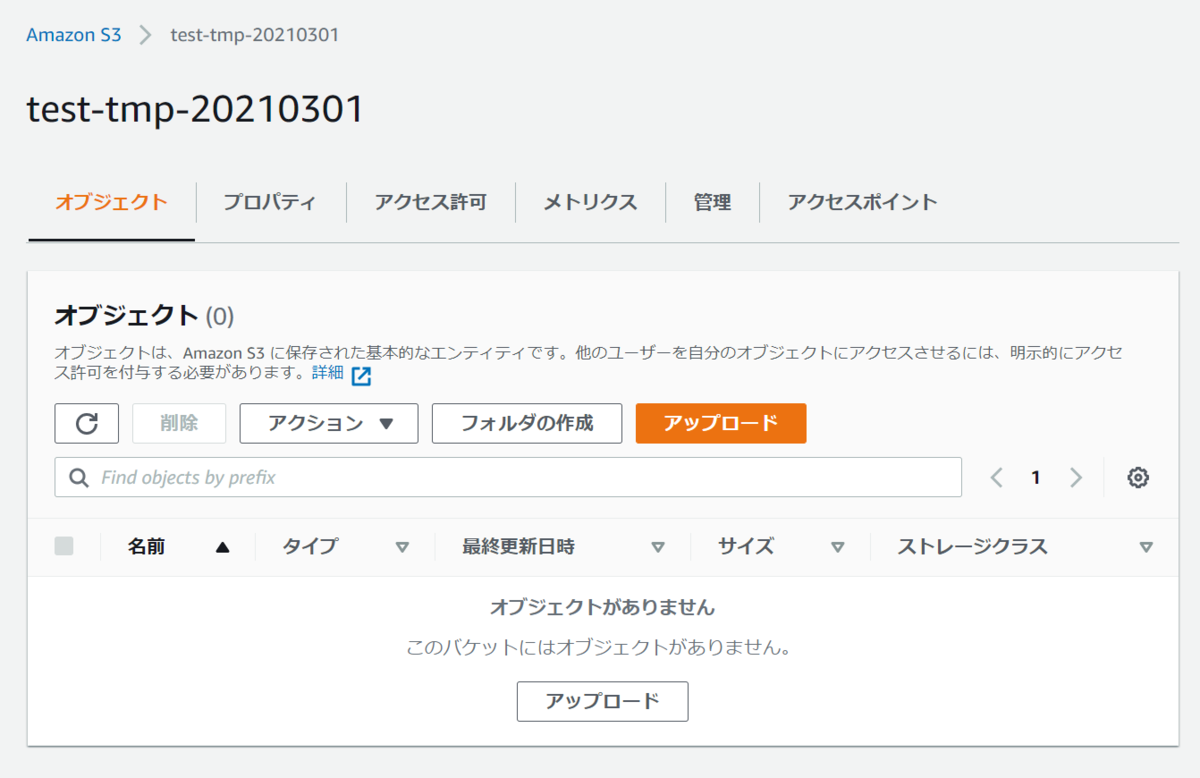Toggle sort order on the 名前 column
The width and height of the screenshot is (1200, 778).
coord(221,547)
